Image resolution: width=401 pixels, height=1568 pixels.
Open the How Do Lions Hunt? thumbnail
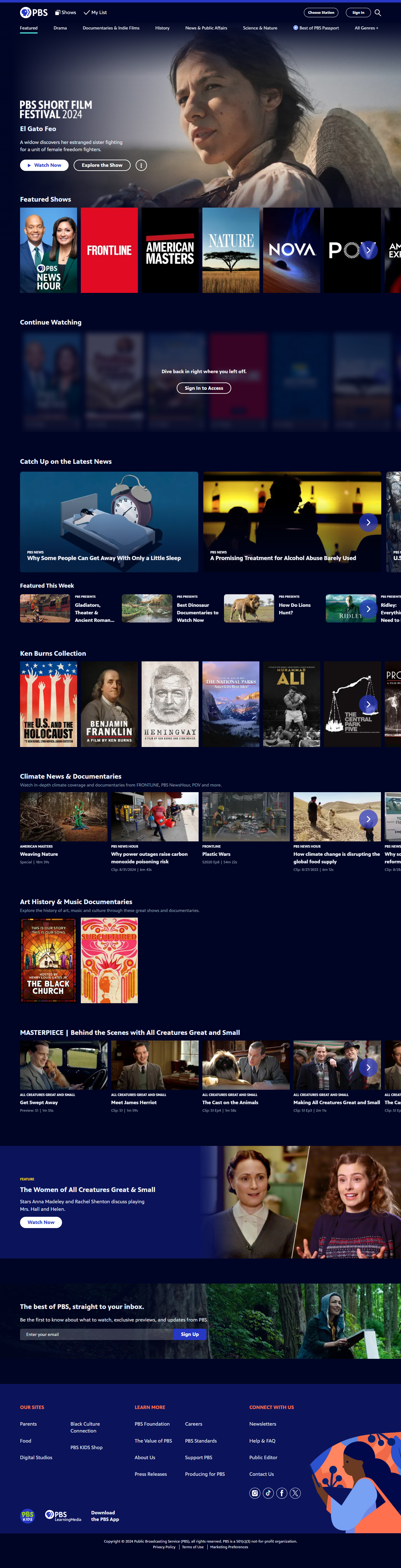(x=249, y=609)
